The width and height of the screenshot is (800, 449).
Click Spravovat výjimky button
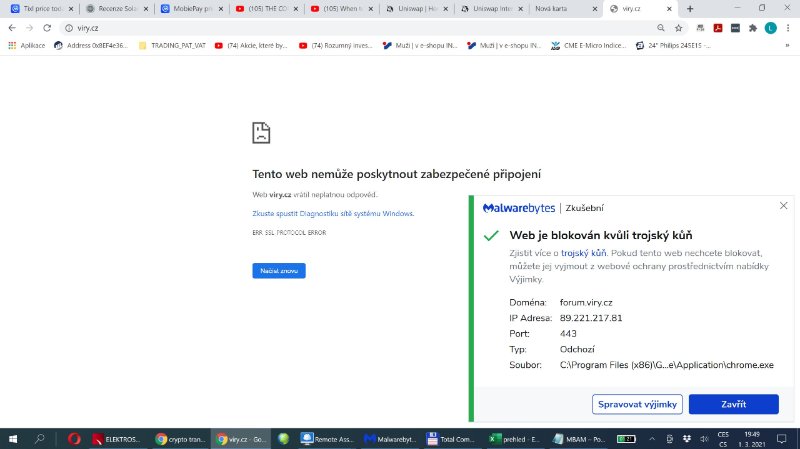[x=637, y=404]
